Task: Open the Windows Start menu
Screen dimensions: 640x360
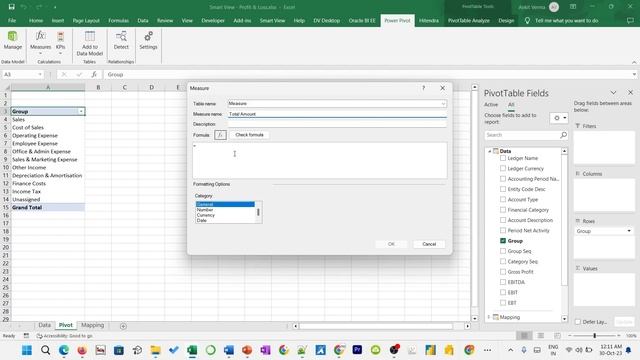Action: pyautogui.click(x=27, y=350)
